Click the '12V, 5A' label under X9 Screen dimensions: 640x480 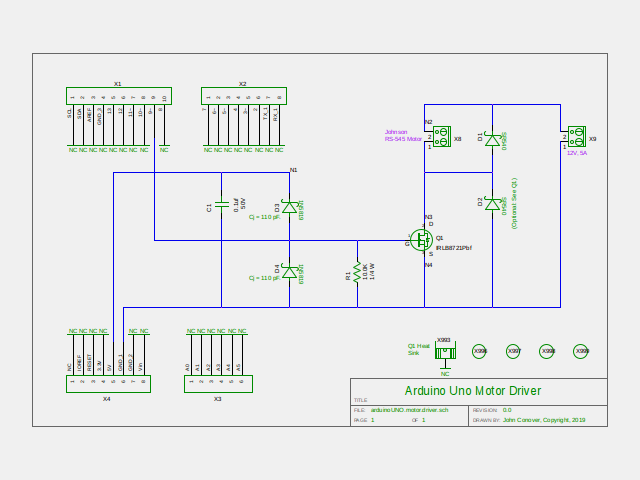[577, 153]
